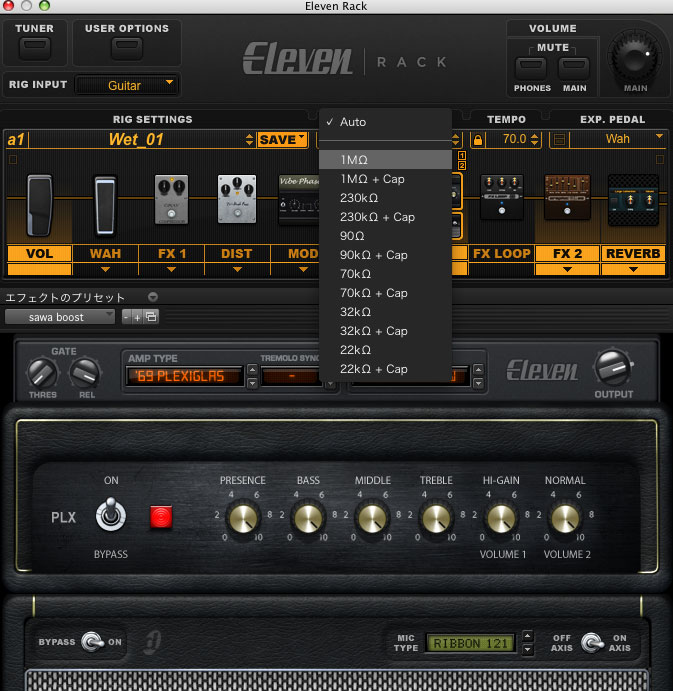Image resolution: width=673 pixels, height=691 pixels.
Task: Click the Wet_01 rig name field
Action: tap(136, 140)
